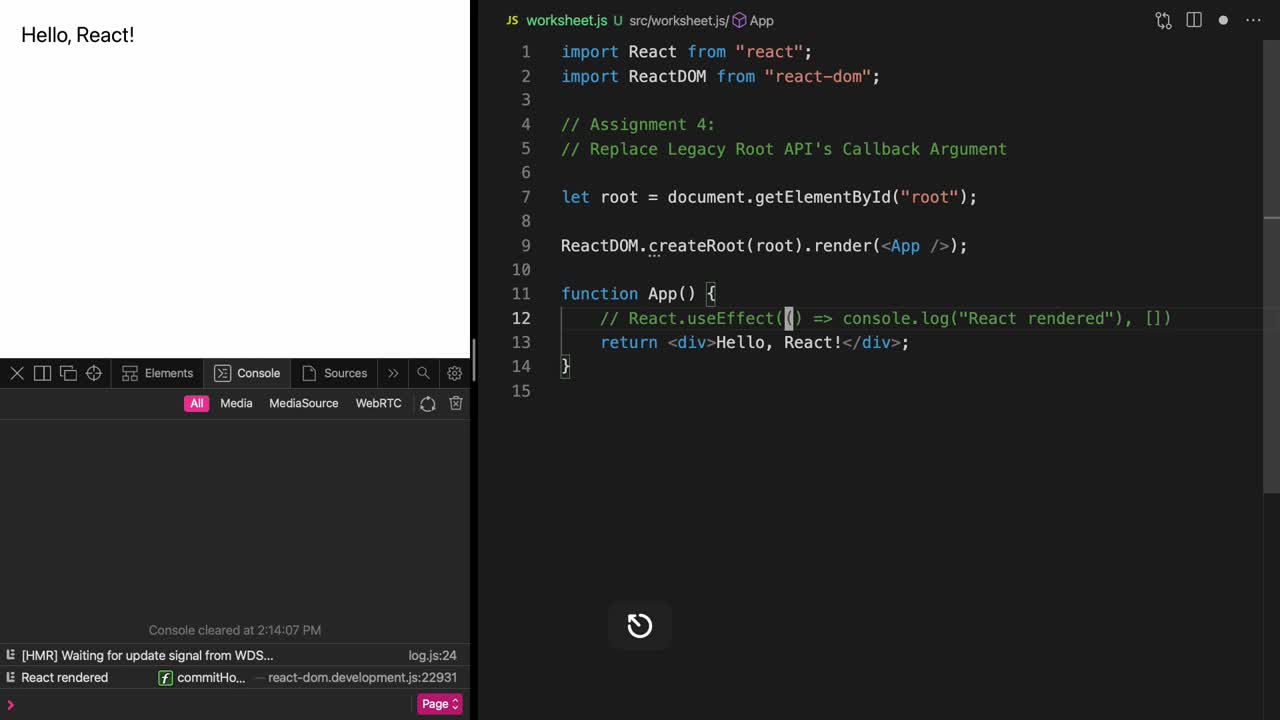The height and width of the screenshot is (720, 1280).
Task: Click the React rendered log message
Action: pos(65,678)
